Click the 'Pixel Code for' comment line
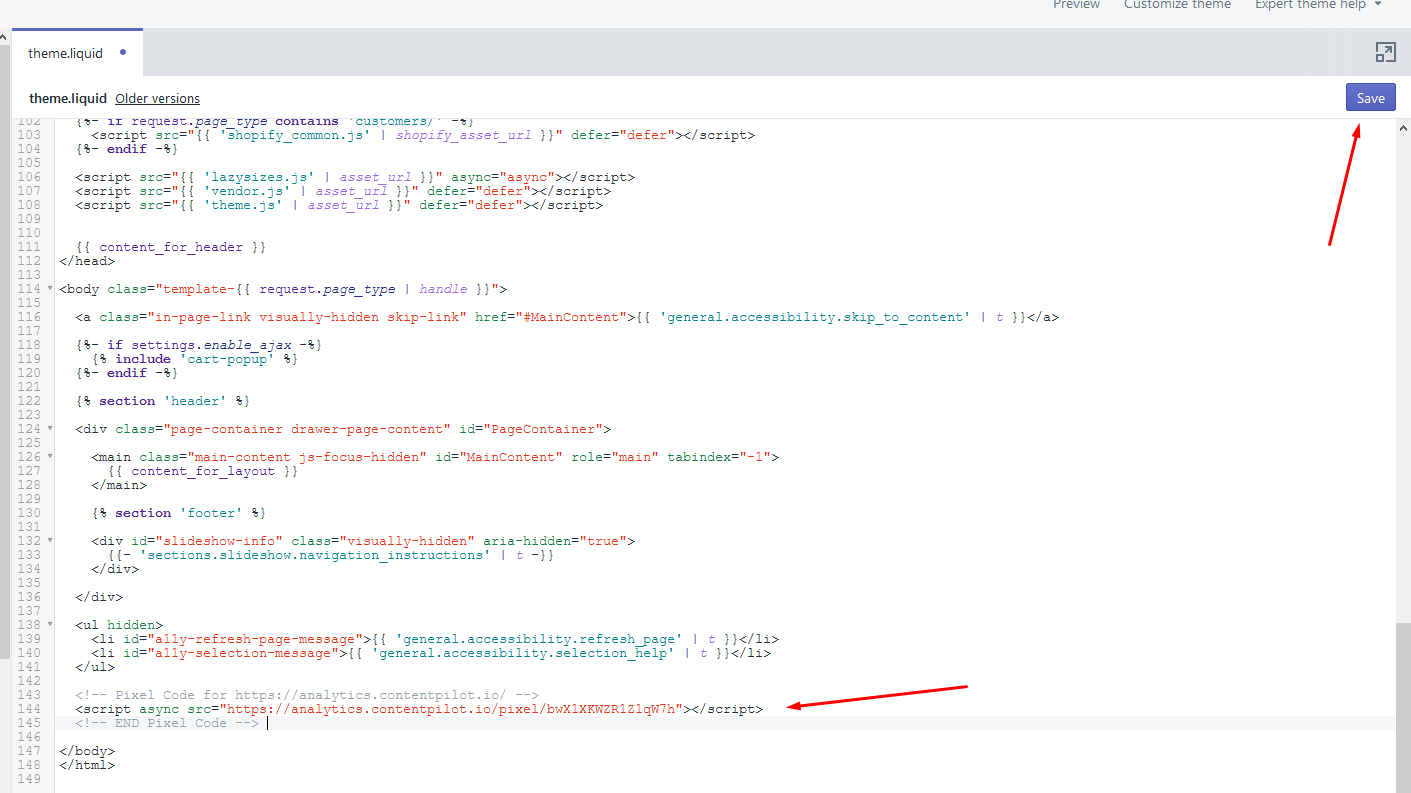Viewport: 1411px width, 793px height. 307,695
